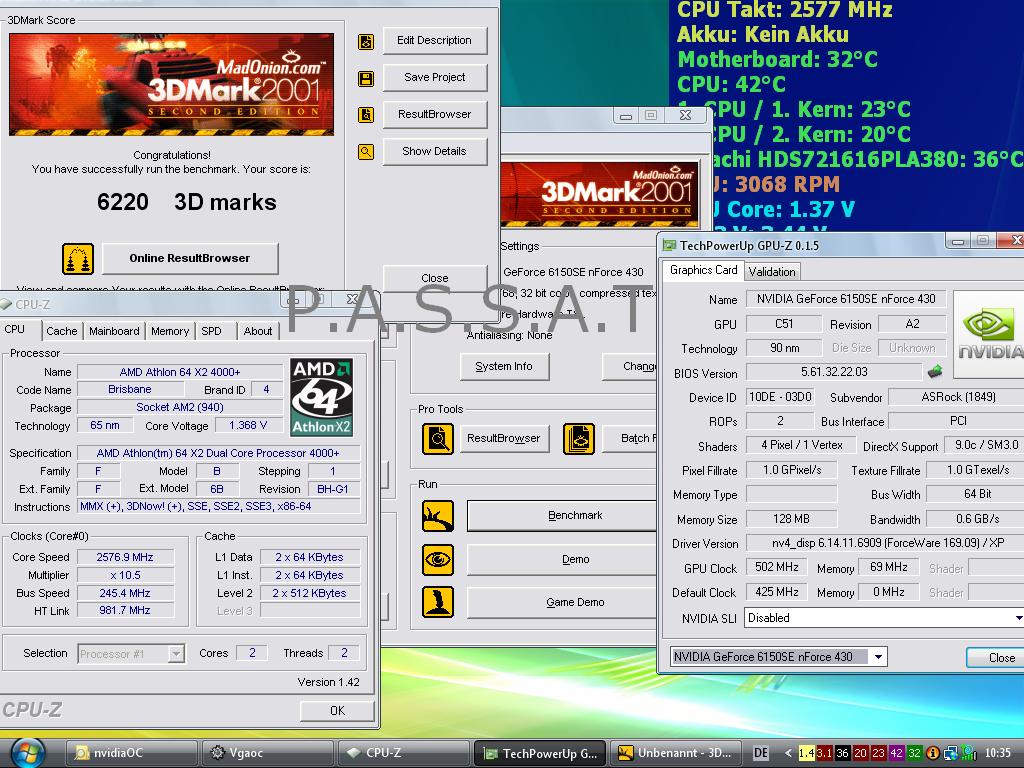Click the GPU Name field in GPU-Z

coord(846,299)
